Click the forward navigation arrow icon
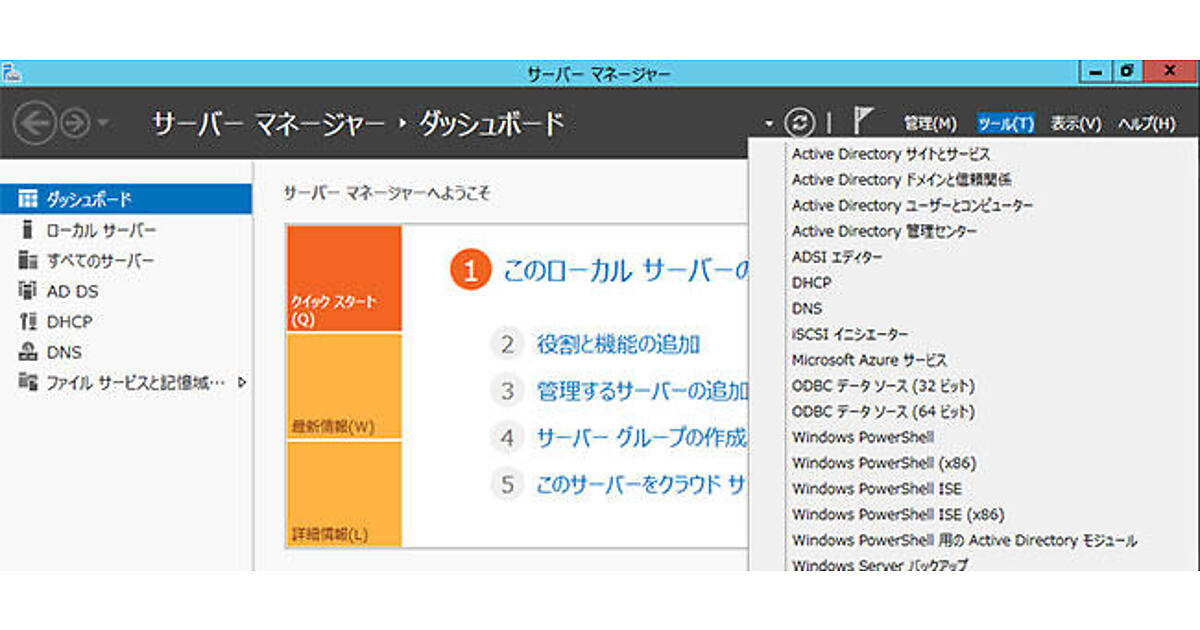The image size is (1200, 630). tap(75, 123)
